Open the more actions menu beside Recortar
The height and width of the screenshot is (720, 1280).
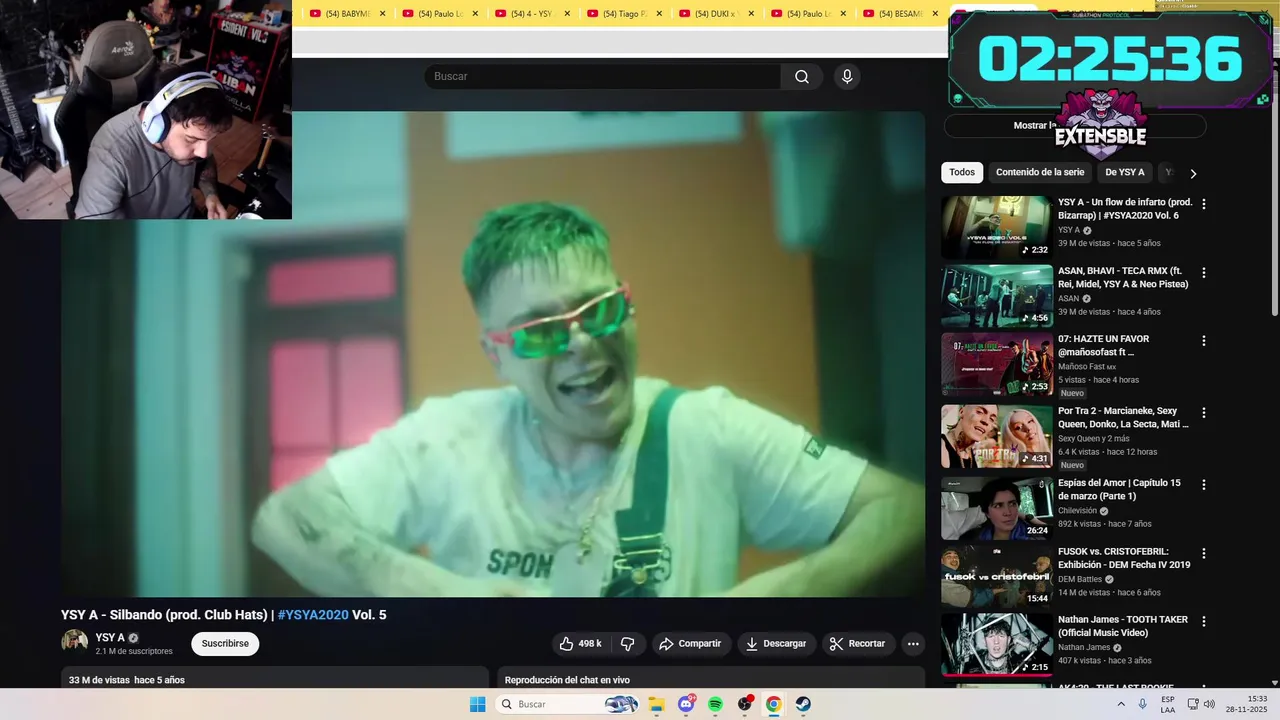913,644
